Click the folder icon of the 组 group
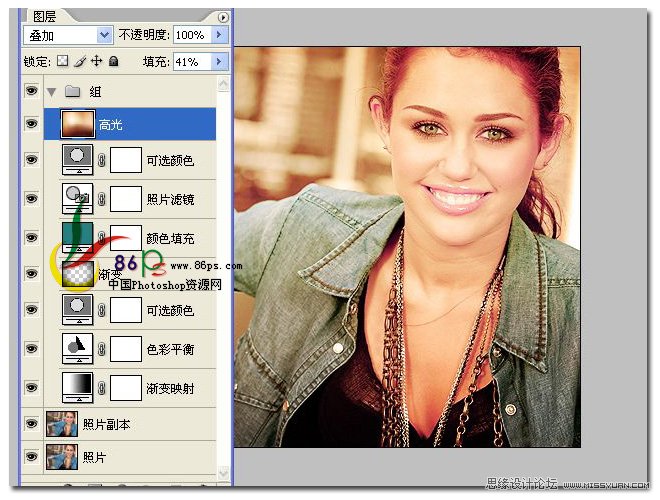This screenshot has width=660, height=500. coord(73,91)
